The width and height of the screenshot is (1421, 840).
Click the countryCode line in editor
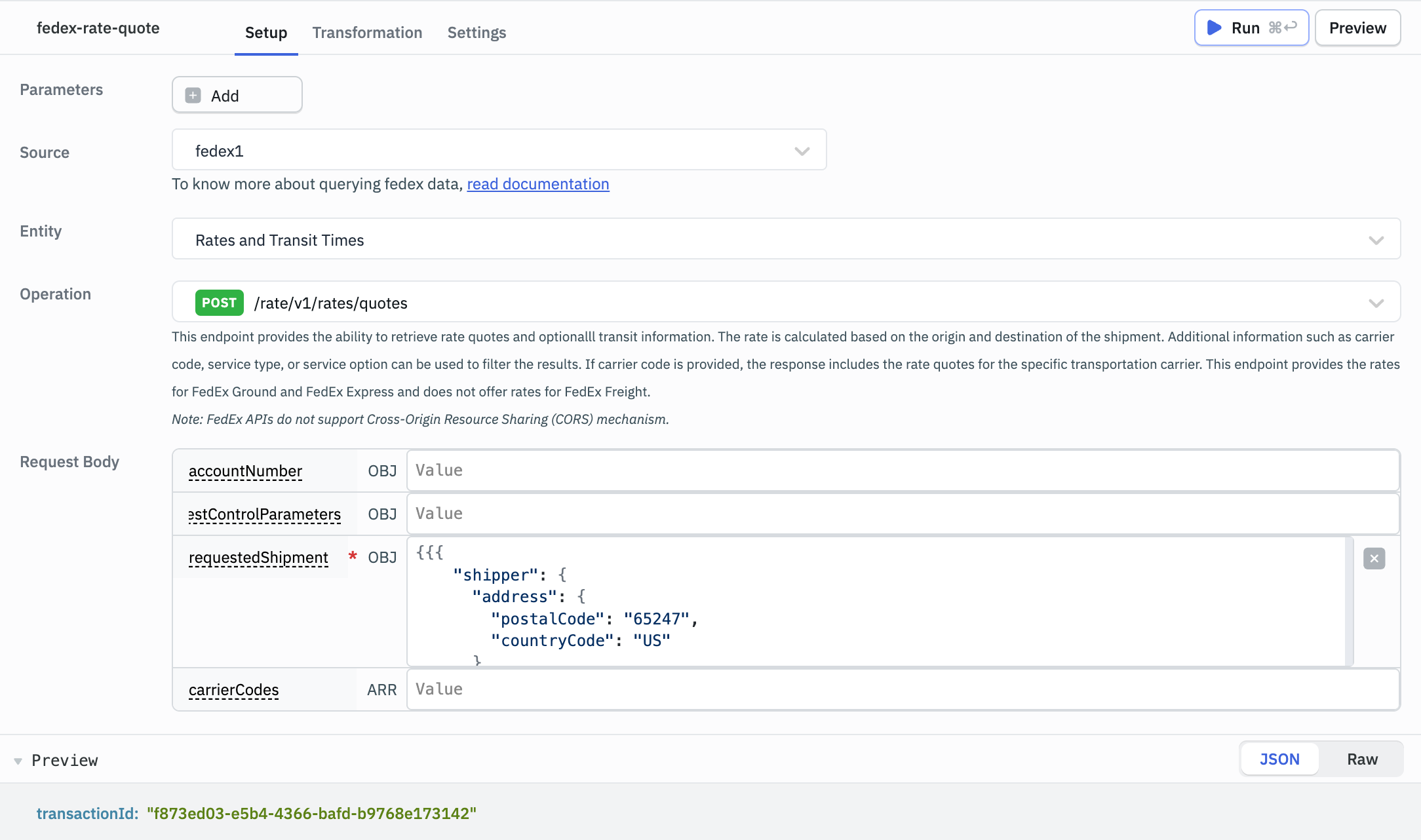click(x=581, y=640)
